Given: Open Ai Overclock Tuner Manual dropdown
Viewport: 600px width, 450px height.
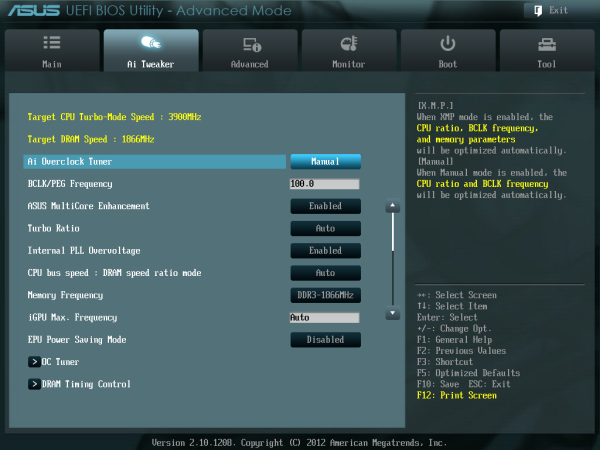Looking at the screenshot, I should (x=325, y=161).
